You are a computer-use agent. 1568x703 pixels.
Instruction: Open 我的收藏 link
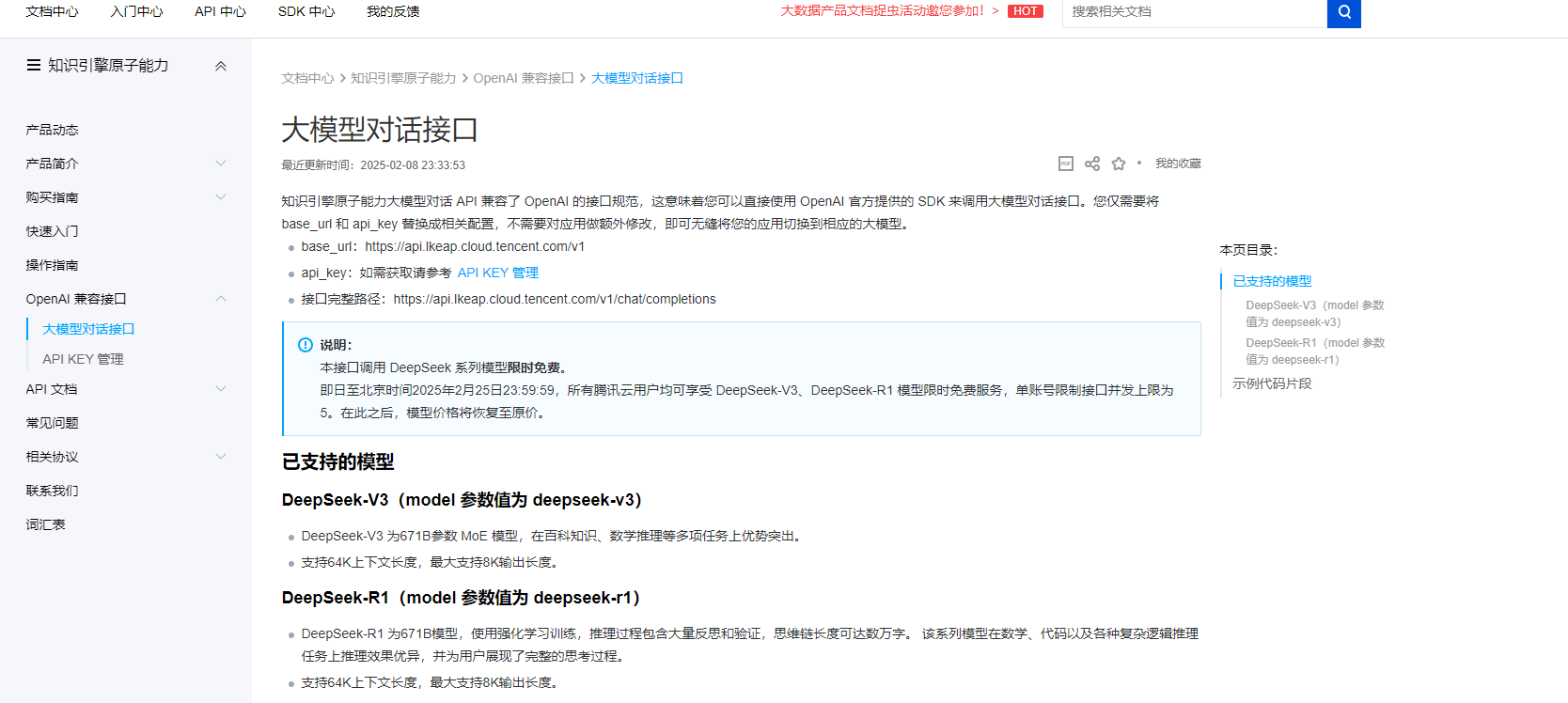[1178, 164]
